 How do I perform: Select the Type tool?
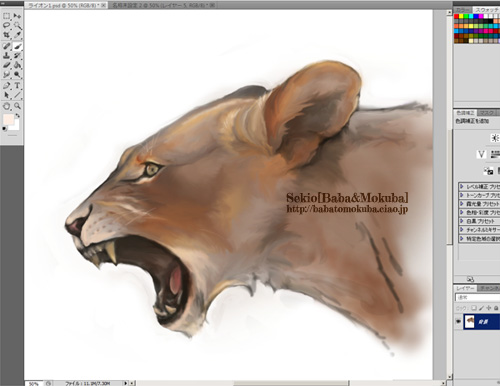17,86
